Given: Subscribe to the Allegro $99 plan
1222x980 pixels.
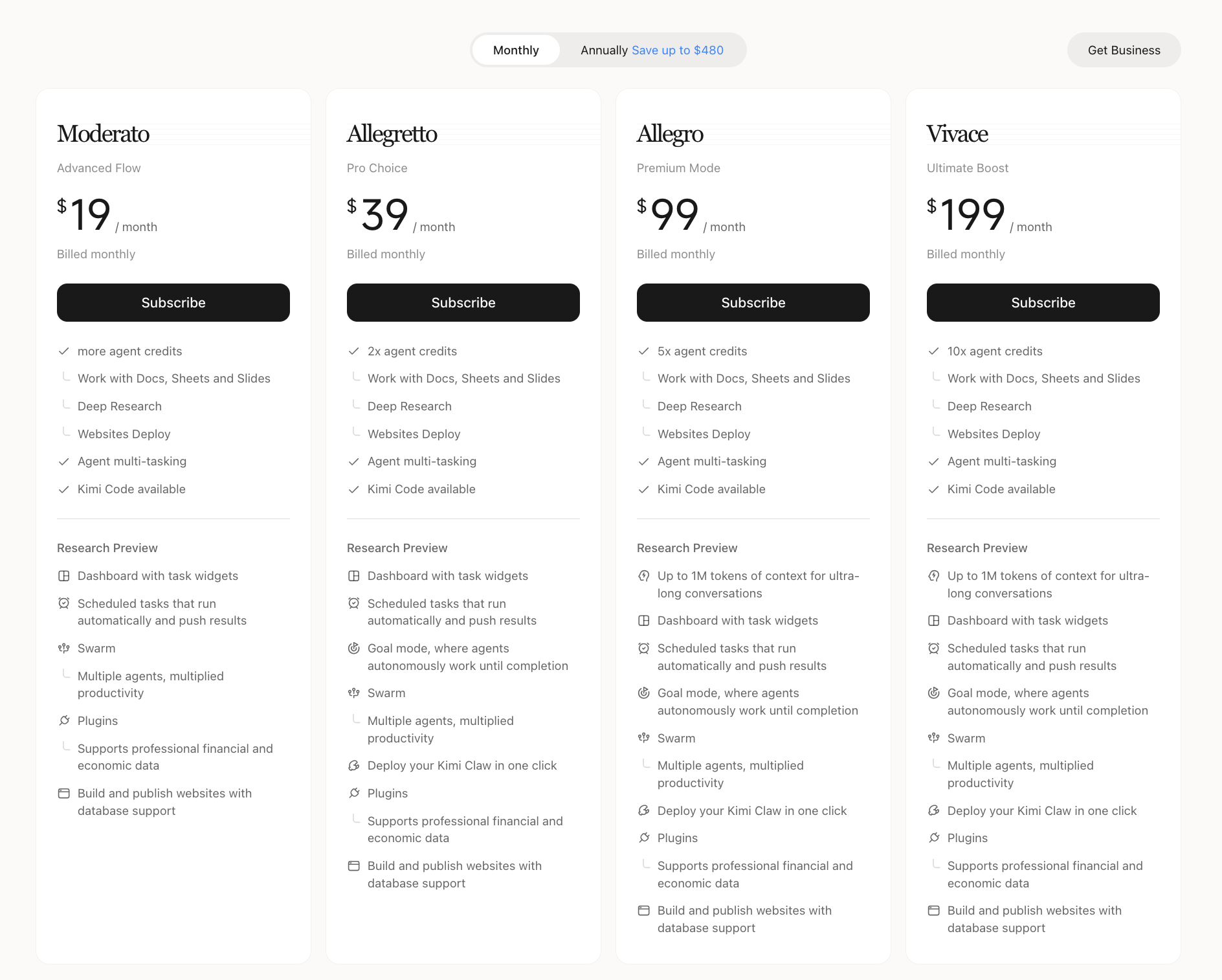Looking at the screenshot, I should [x=753, y=302].
